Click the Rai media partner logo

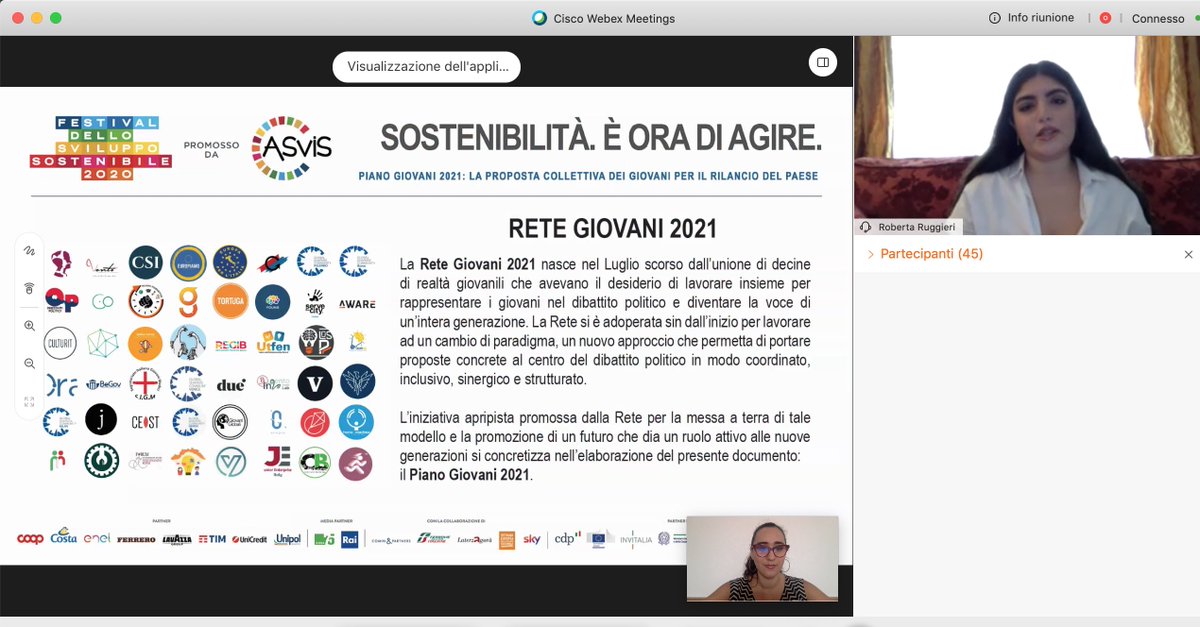349,539
